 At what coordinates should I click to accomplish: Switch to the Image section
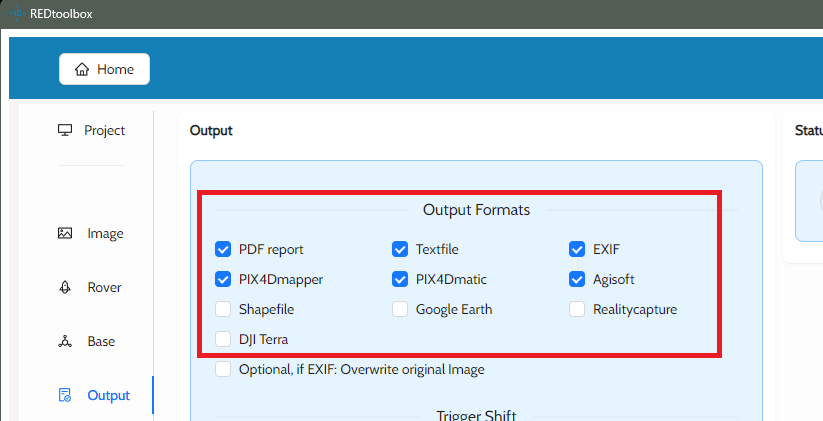91,233
